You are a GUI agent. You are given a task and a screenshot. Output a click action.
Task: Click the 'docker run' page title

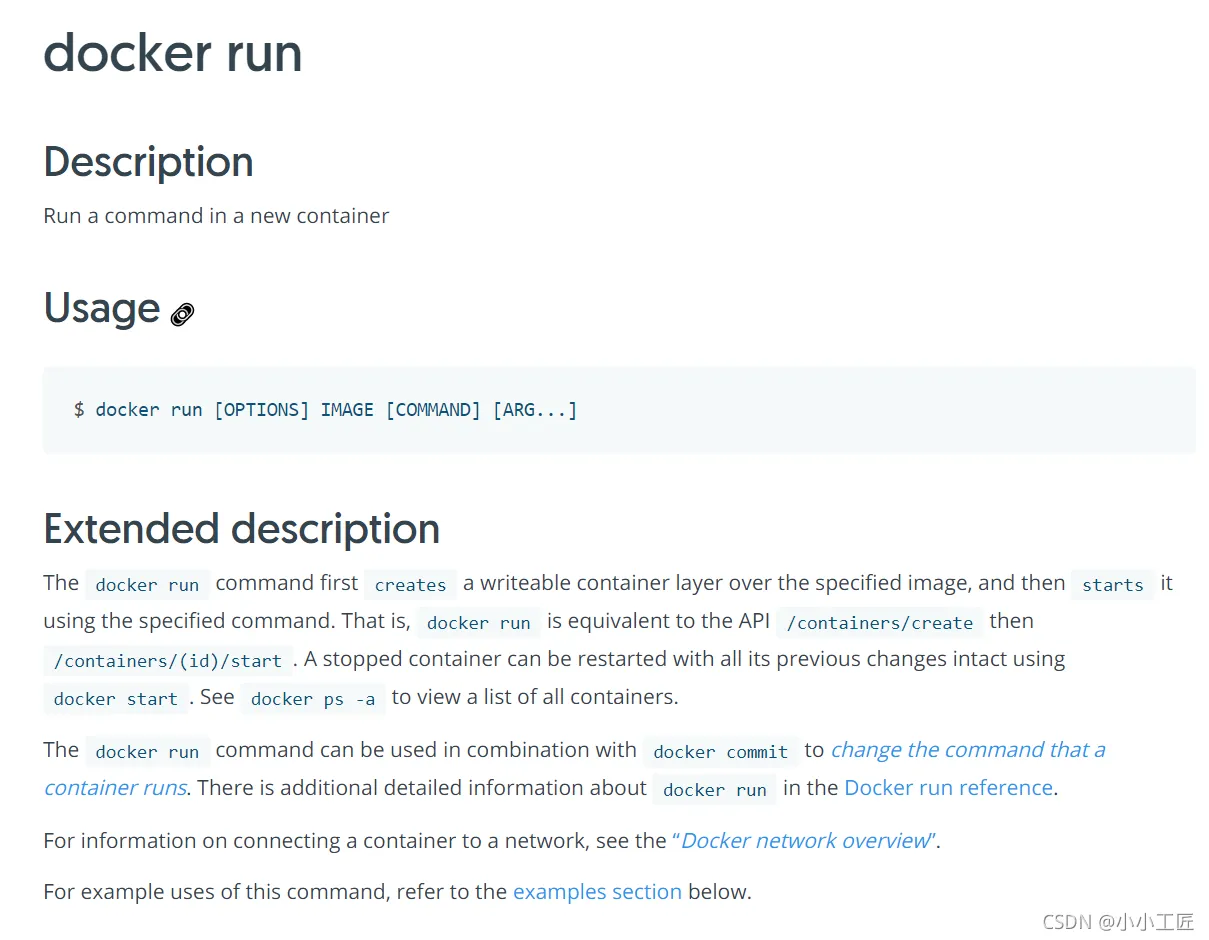pos(173,53)
